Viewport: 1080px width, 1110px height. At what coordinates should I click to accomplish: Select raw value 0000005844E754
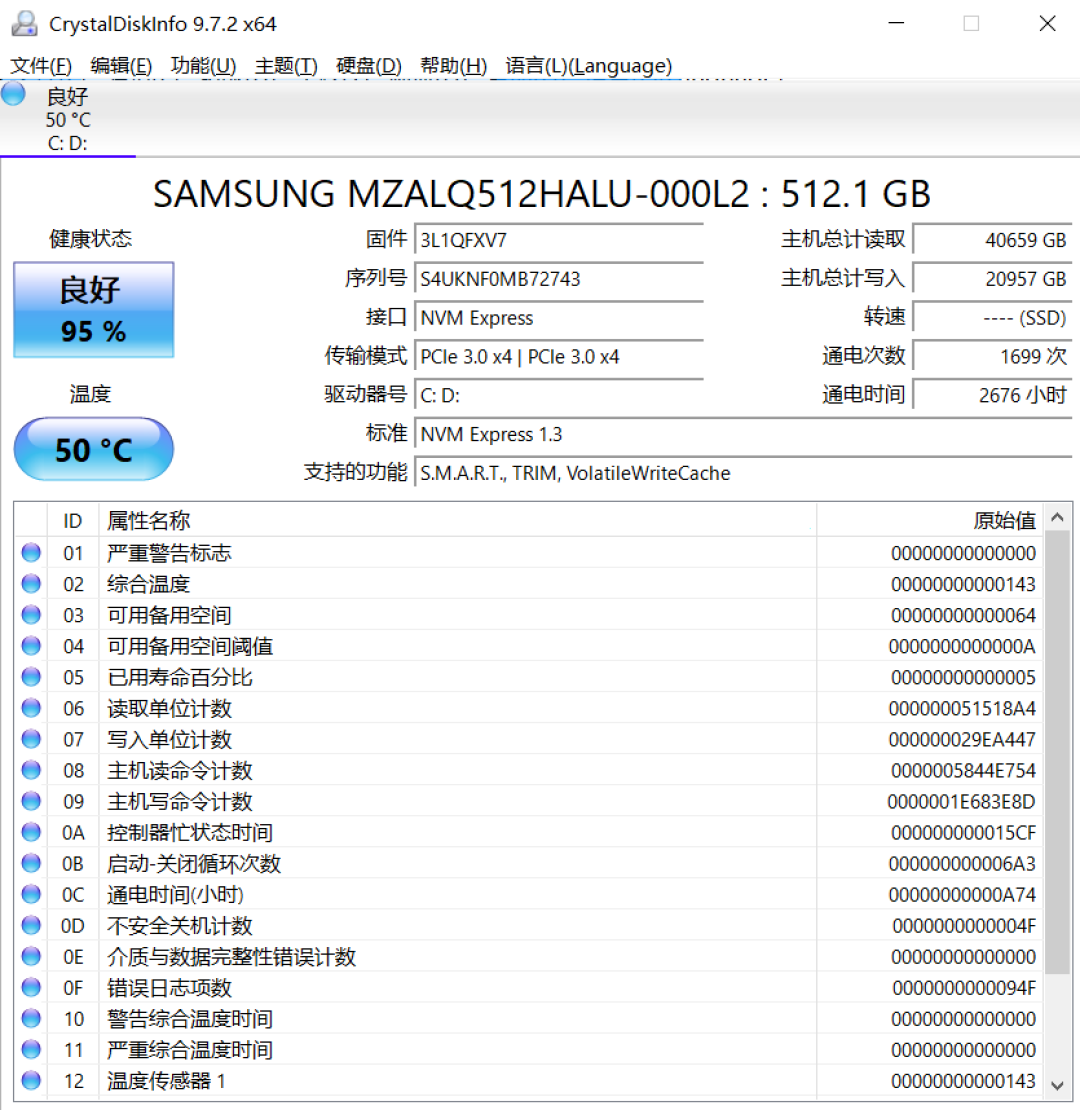(x=963, y=770)
